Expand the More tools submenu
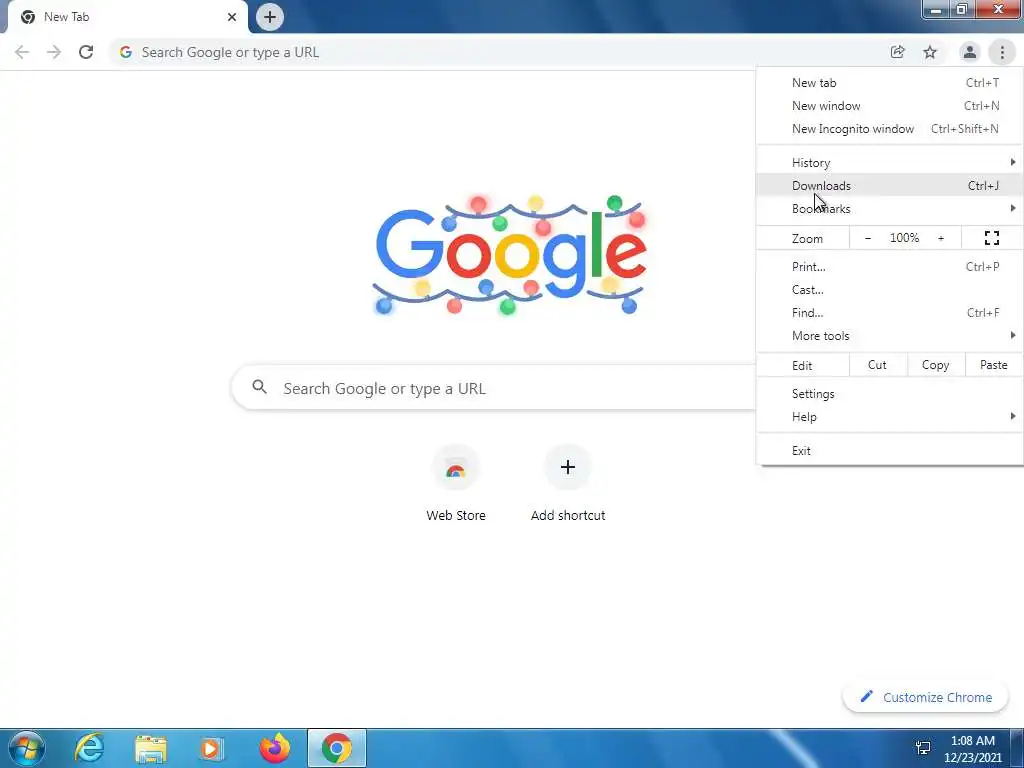The image size is (1024, 768). coord(889,336)
